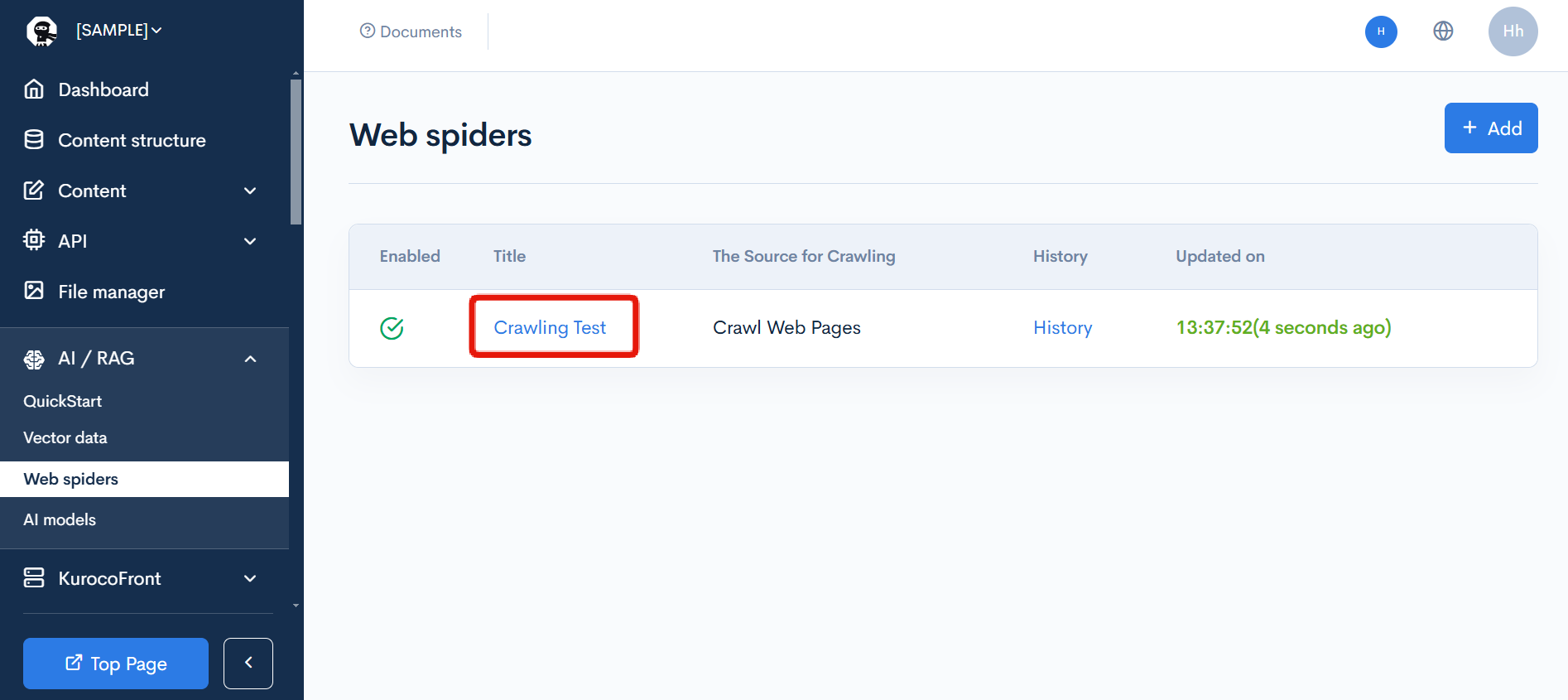Open the [SAMPLE] site dropdown
Image resolution: width=1568 pixels, height=700 pixels.
point(119,31)
